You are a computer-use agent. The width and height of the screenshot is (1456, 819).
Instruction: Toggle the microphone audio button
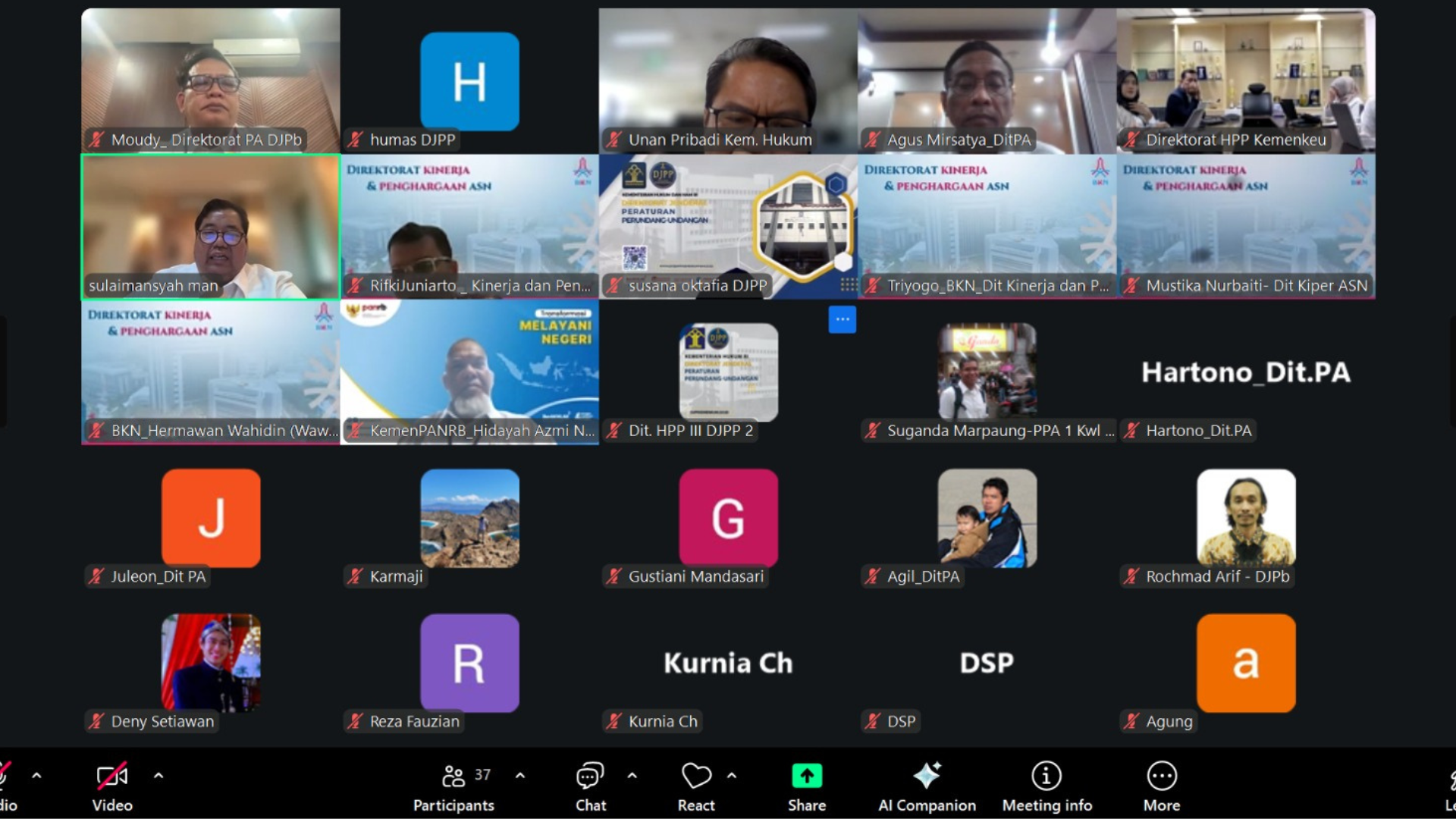(x=4, y=776)
